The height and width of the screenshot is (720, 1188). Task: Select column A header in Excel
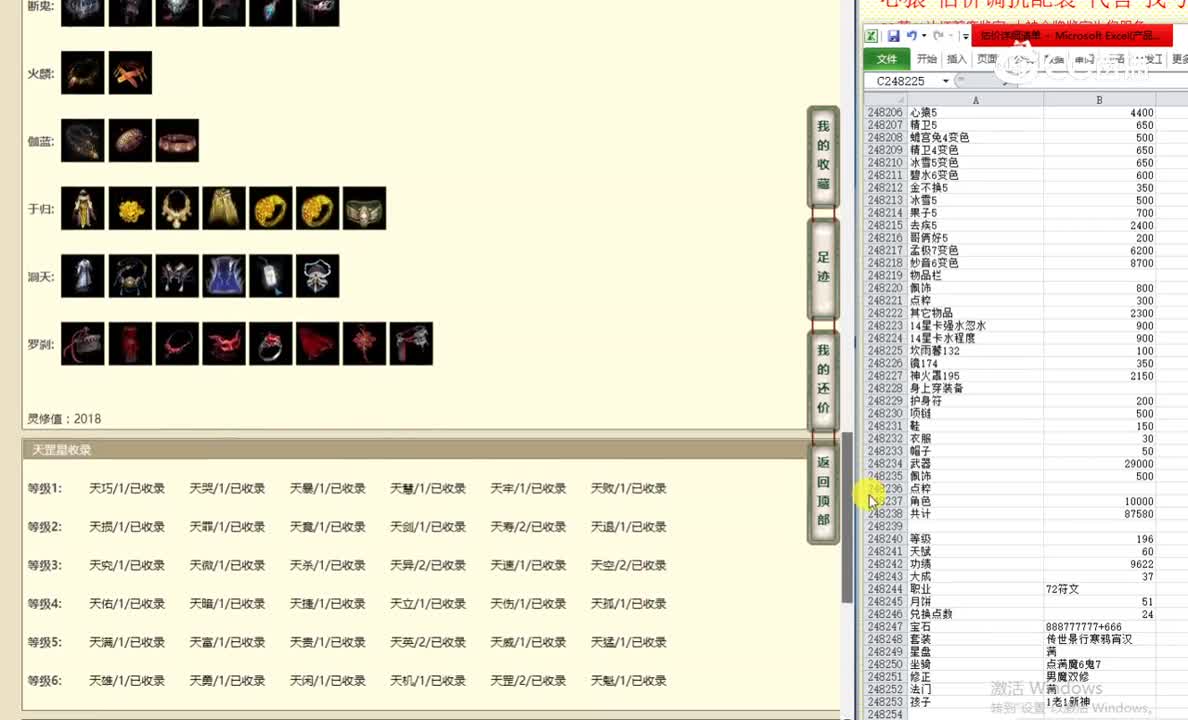pyautogui.click(x=975, y=100)
